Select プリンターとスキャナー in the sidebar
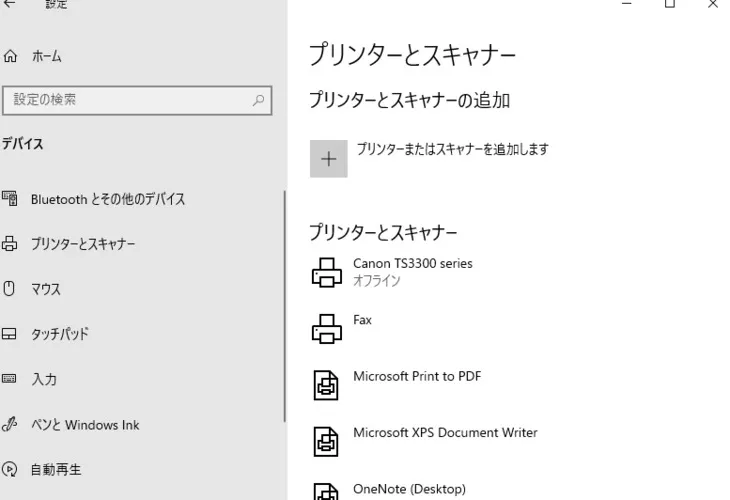730x500 pixels. 82,244
